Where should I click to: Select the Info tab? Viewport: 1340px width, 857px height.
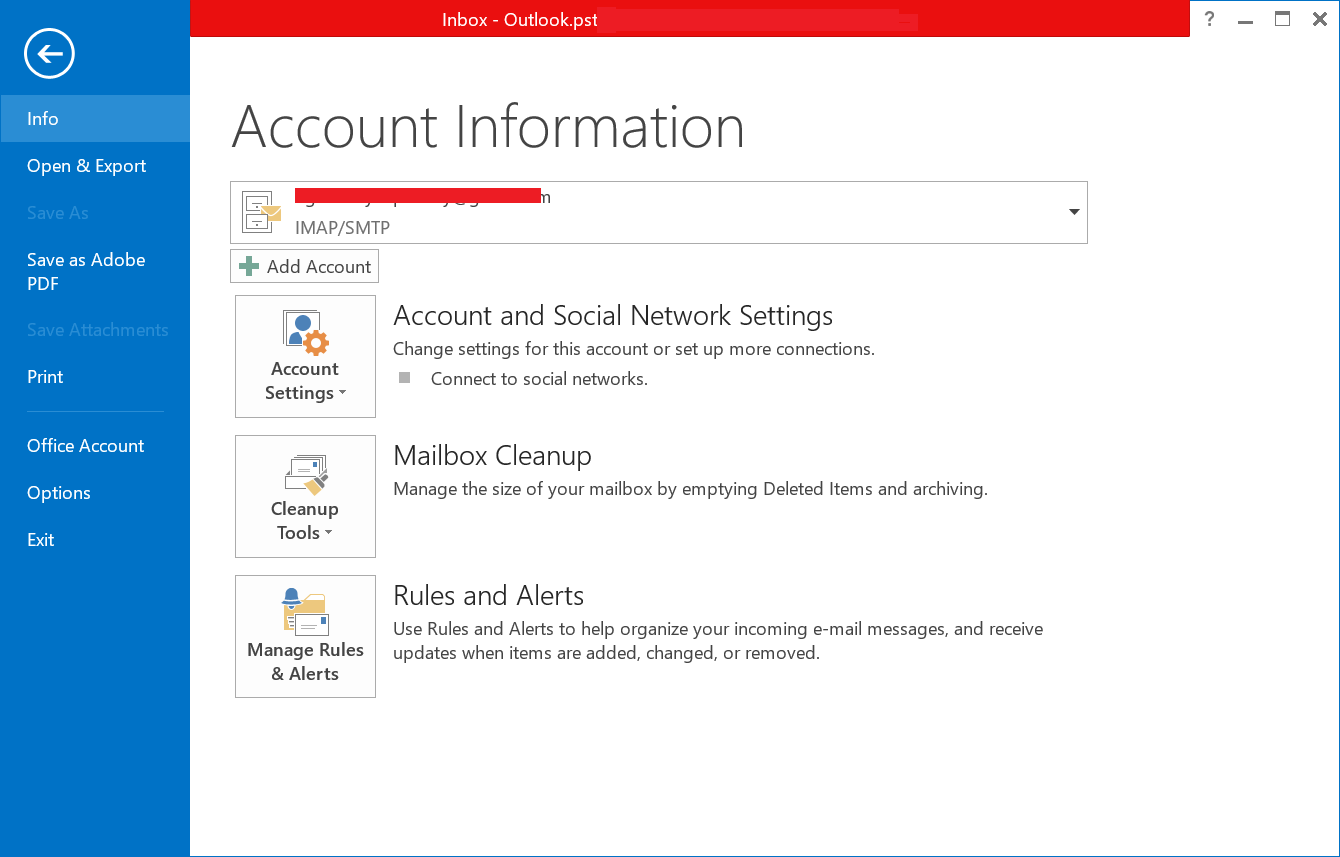pos(42,118)
